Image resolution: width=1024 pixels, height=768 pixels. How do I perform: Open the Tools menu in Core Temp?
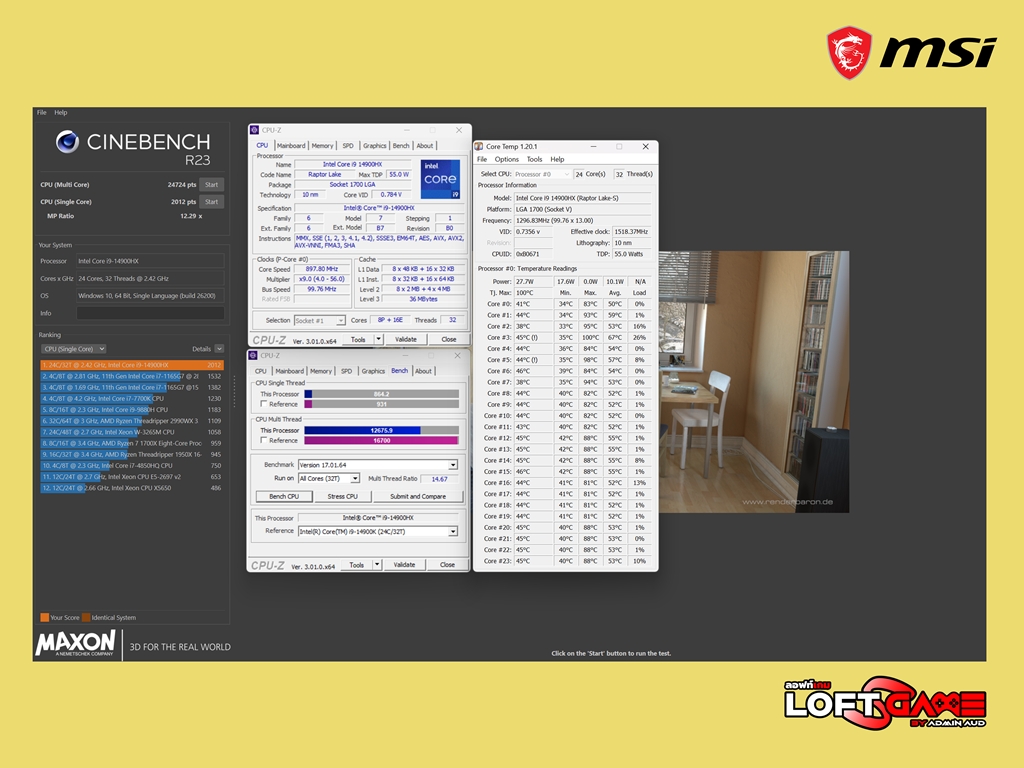click(x=534, y=159)
